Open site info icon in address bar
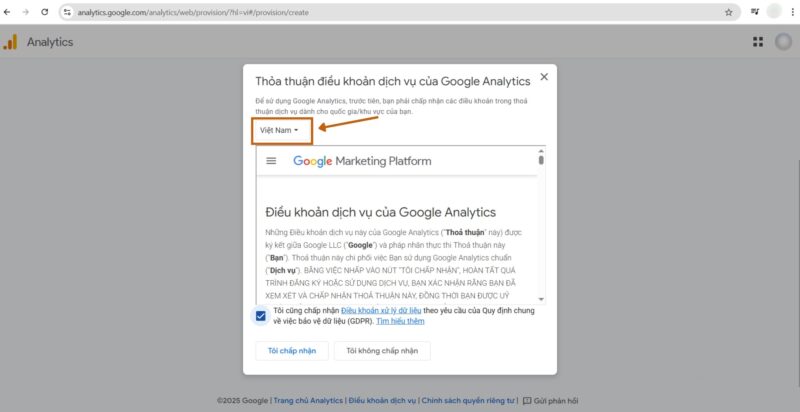Viewport: 800px width, 412px height. pos(67,12)
